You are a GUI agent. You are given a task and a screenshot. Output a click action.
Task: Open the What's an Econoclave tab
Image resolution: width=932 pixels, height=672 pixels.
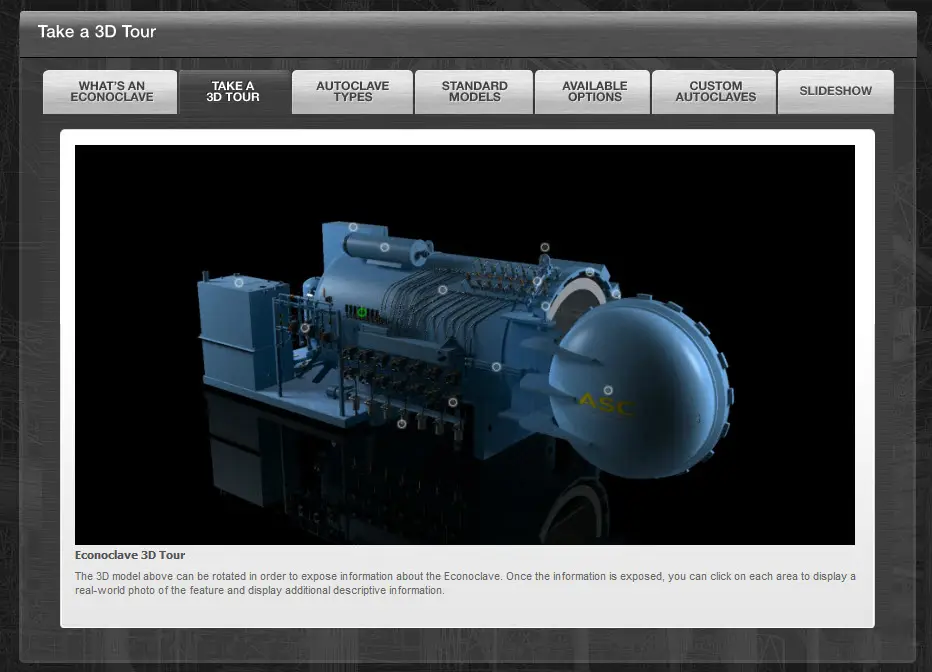(x=111, y=92)
